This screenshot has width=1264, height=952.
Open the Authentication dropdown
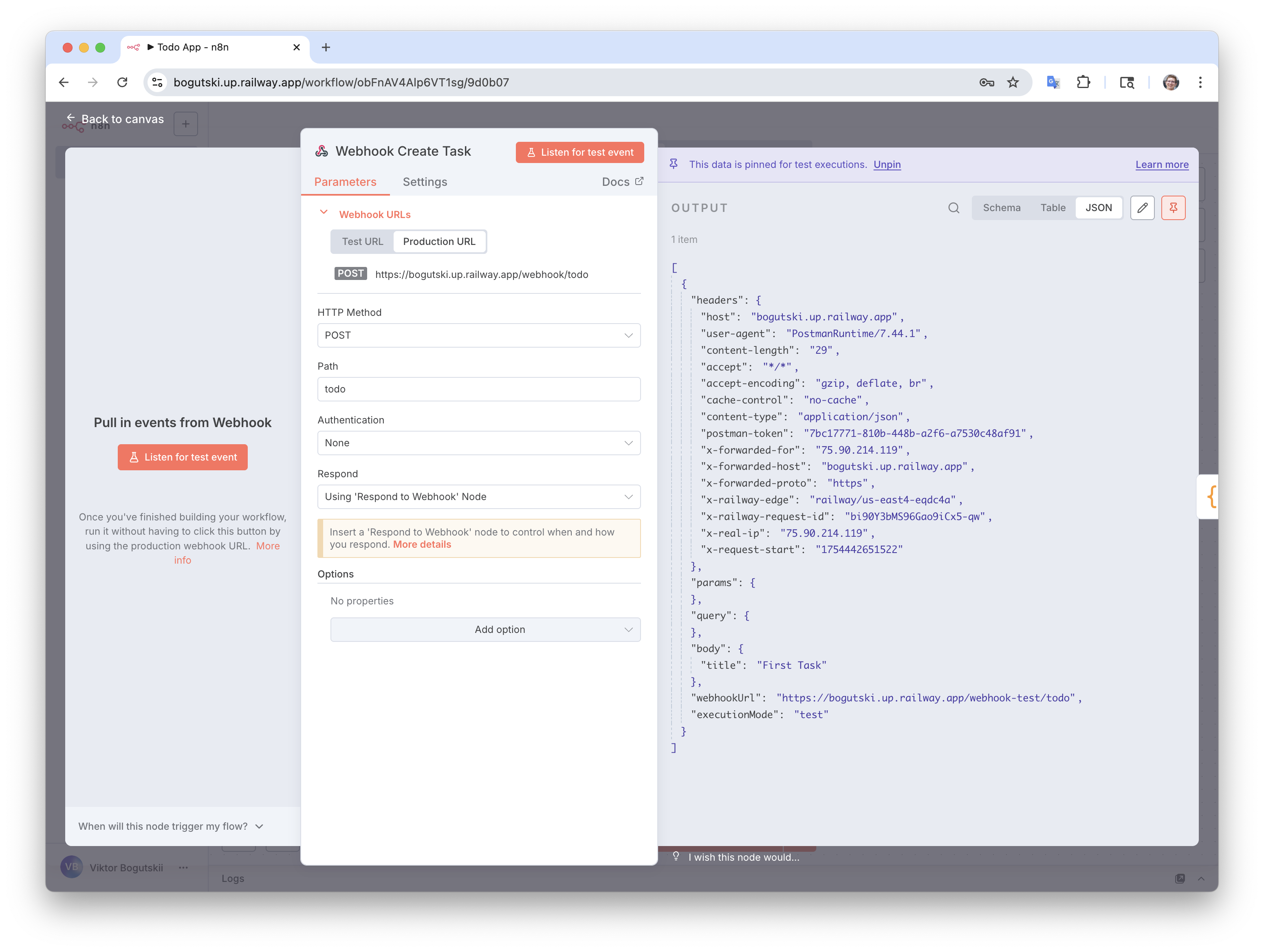[x=478, y=443]
